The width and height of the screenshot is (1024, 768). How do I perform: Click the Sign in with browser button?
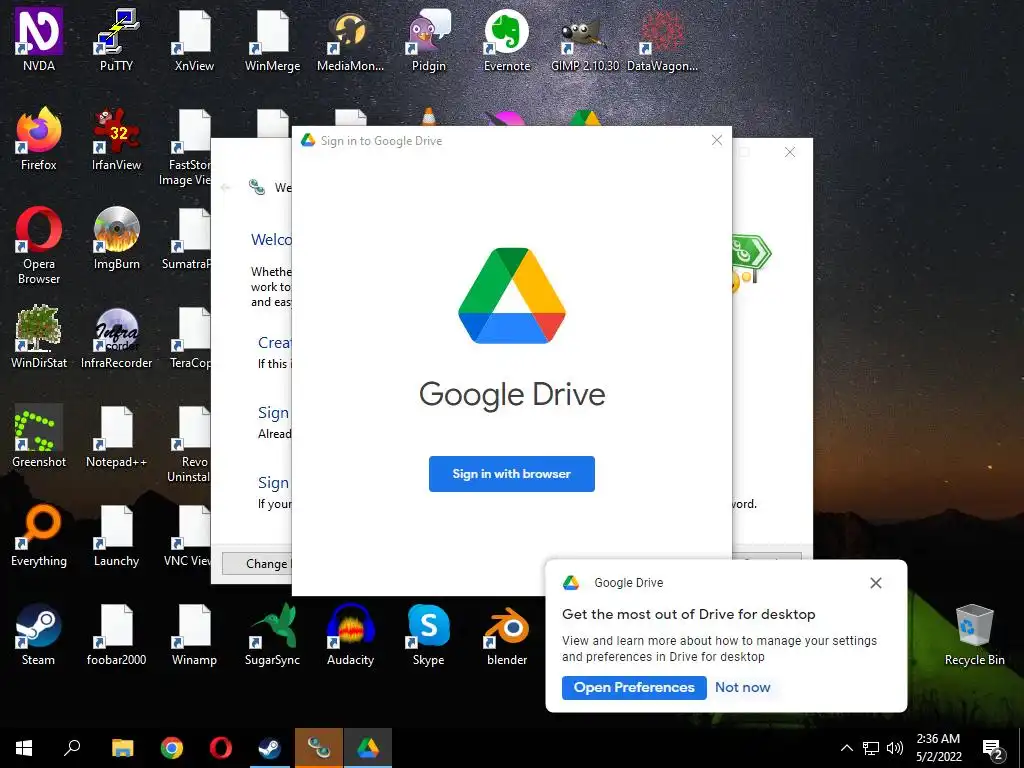[511, 473]
